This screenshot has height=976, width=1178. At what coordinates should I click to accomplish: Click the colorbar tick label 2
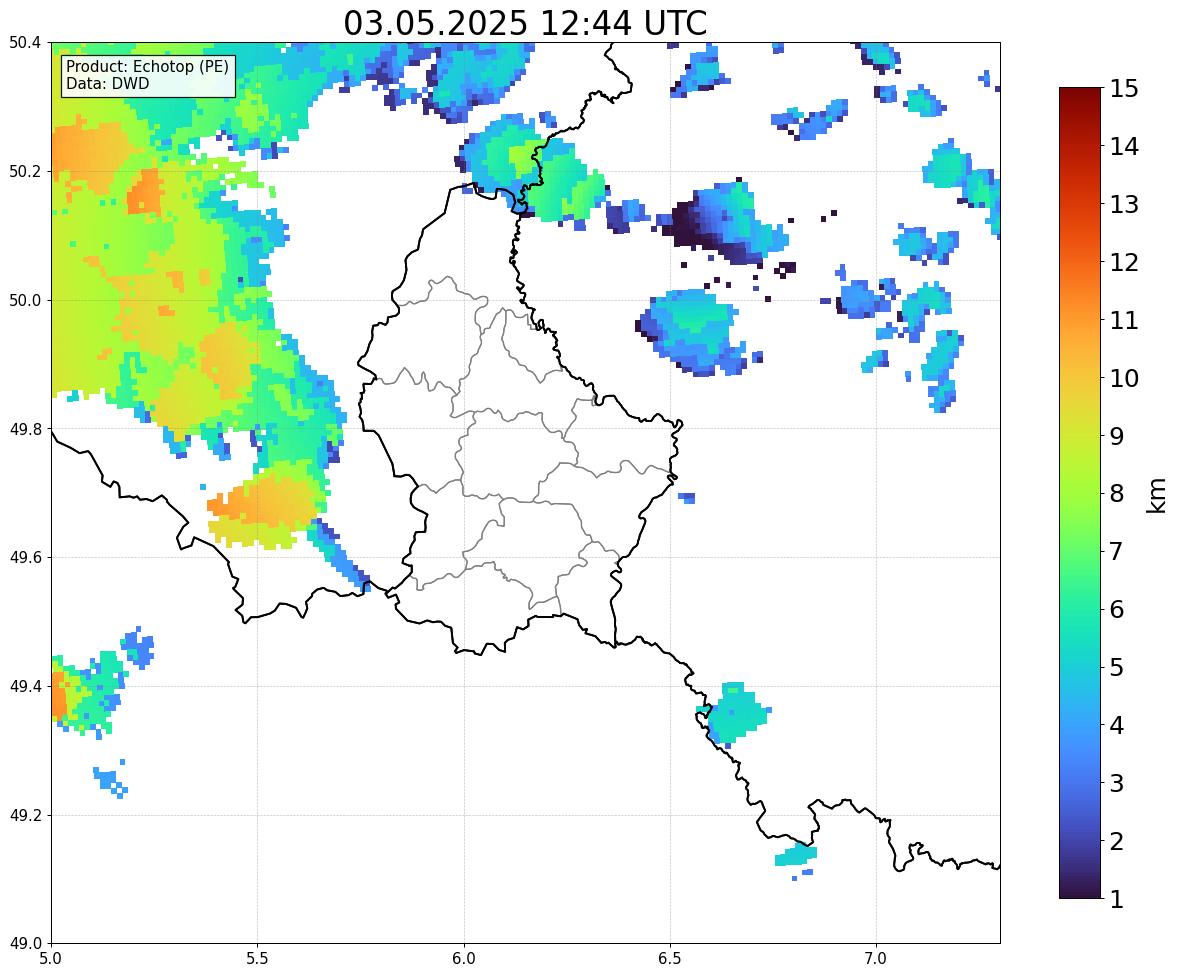tap(1116, 841)
